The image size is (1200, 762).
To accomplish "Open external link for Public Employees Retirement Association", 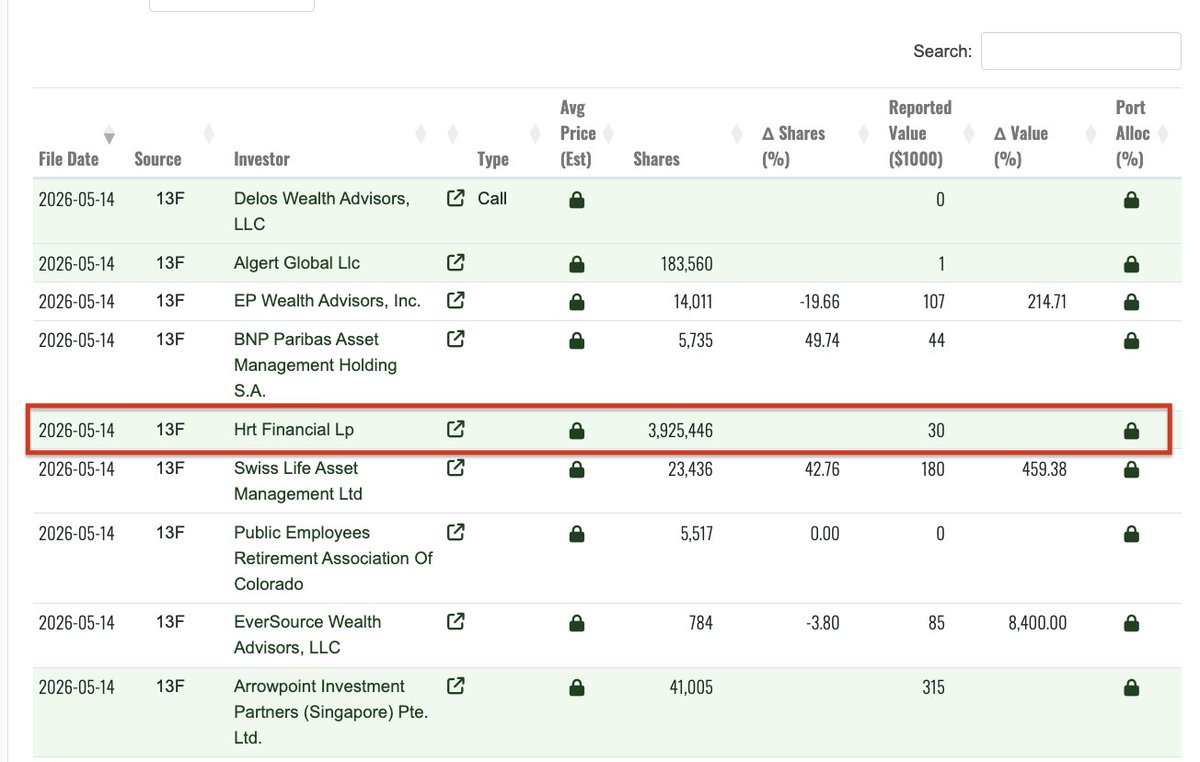I will tap(455, 532).
